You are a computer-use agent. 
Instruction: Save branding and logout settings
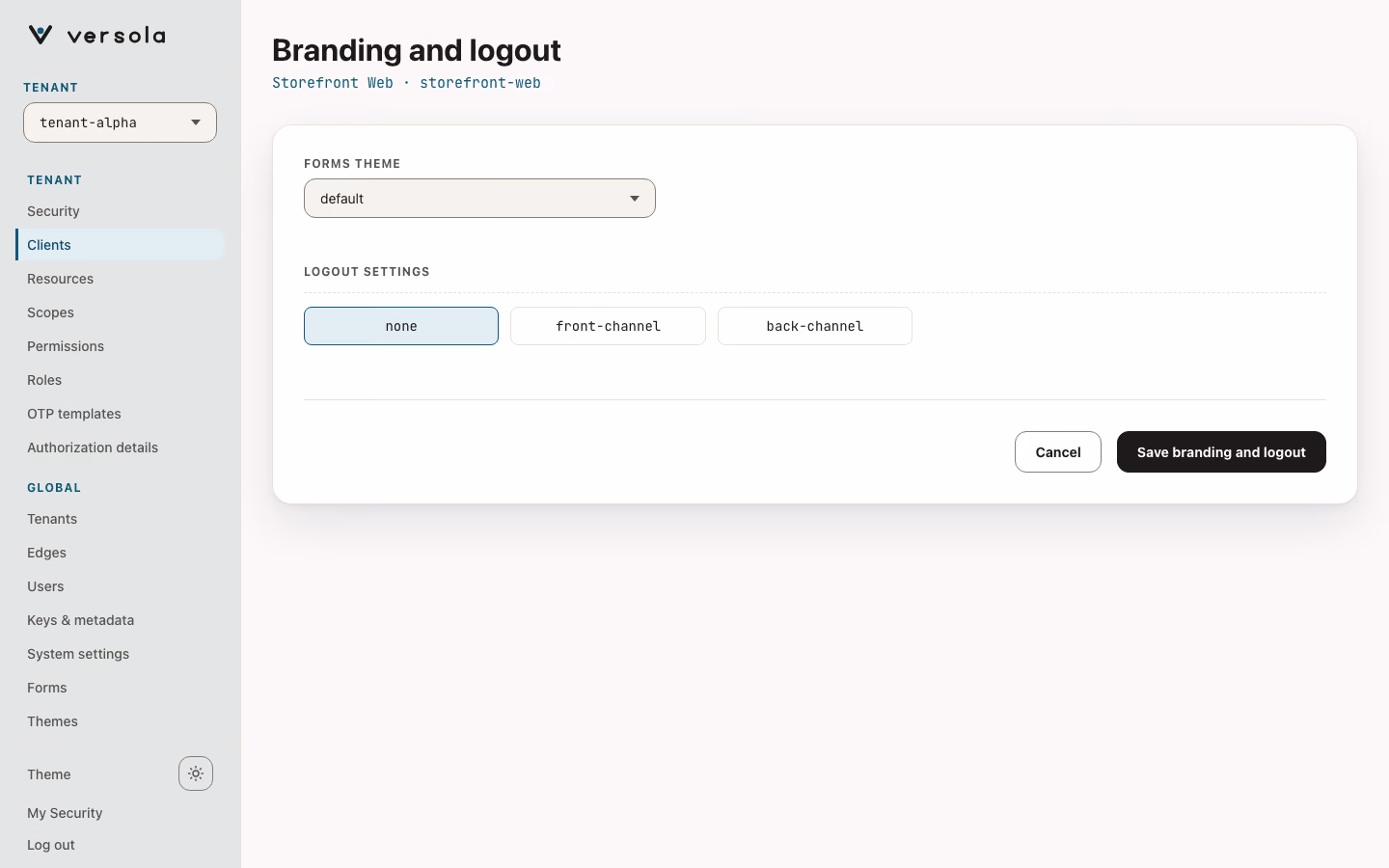click(x=1221, y=452)
